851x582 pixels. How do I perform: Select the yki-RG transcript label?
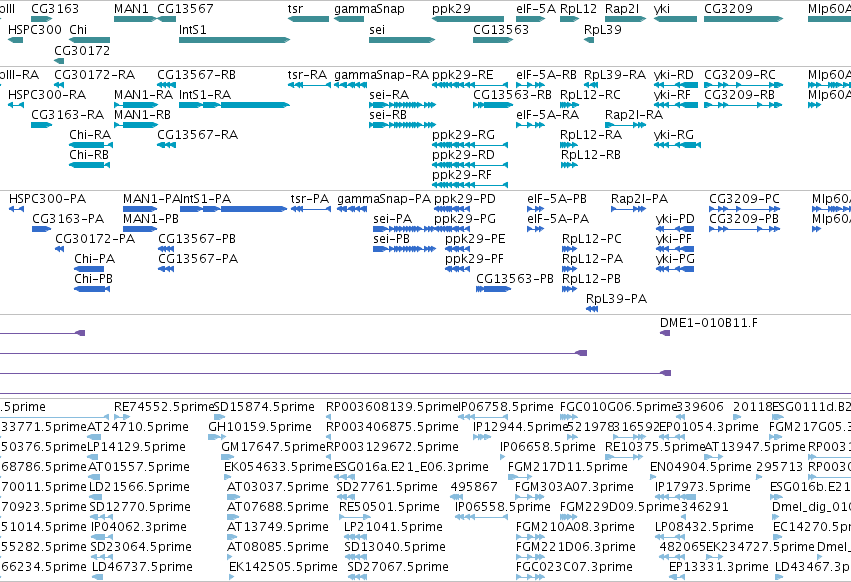[674, 135]
